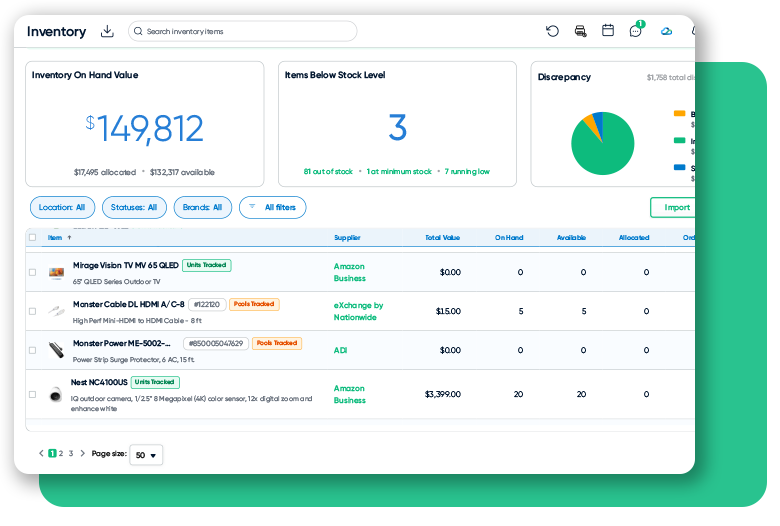The height and width of the screenshot is (526, 780).
Task: Open the calendar icon
Action: 608,30
